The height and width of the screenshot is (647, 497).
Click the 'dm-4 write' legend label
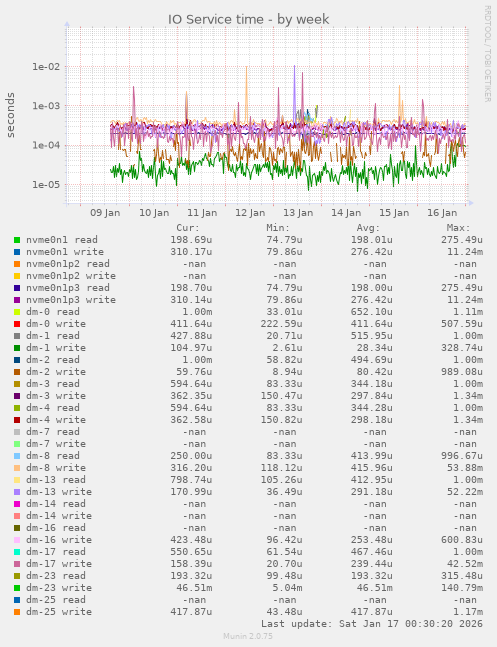(x=56, y=420)
